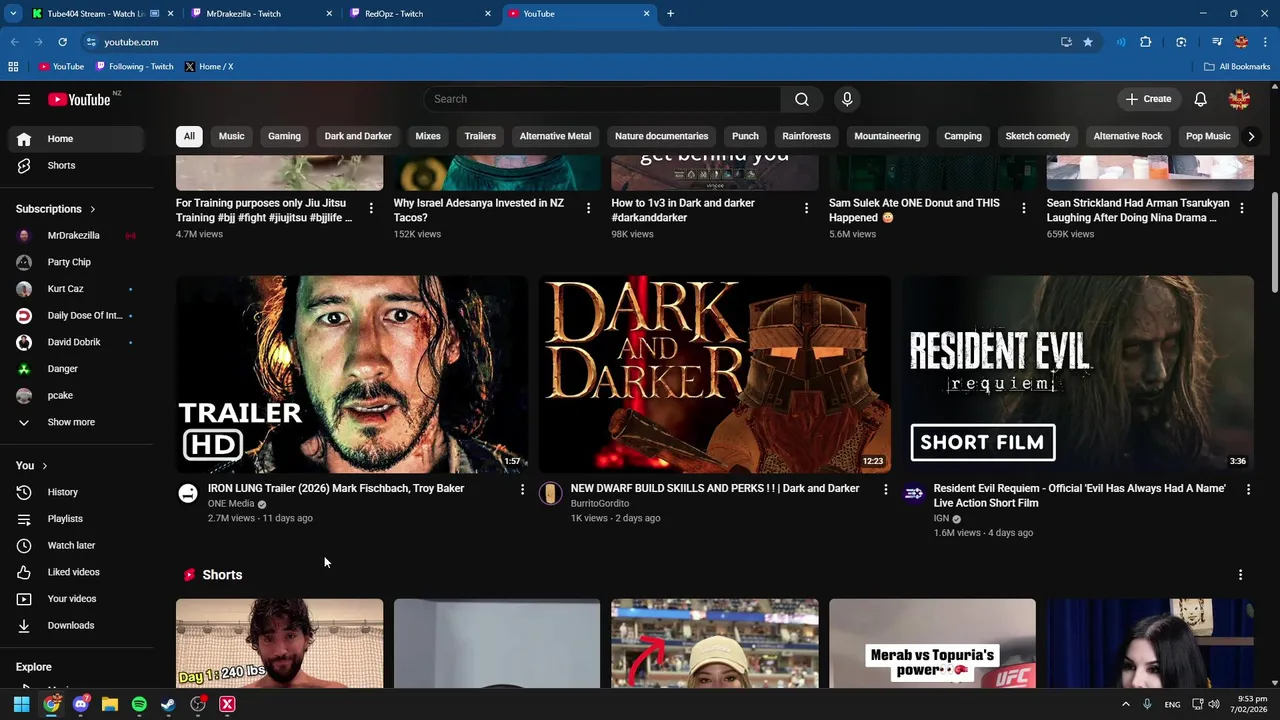Play the Dark and Darker dwarf thumbnail
This screenshot has height=720, width=1280.
(x=715, y=374)
